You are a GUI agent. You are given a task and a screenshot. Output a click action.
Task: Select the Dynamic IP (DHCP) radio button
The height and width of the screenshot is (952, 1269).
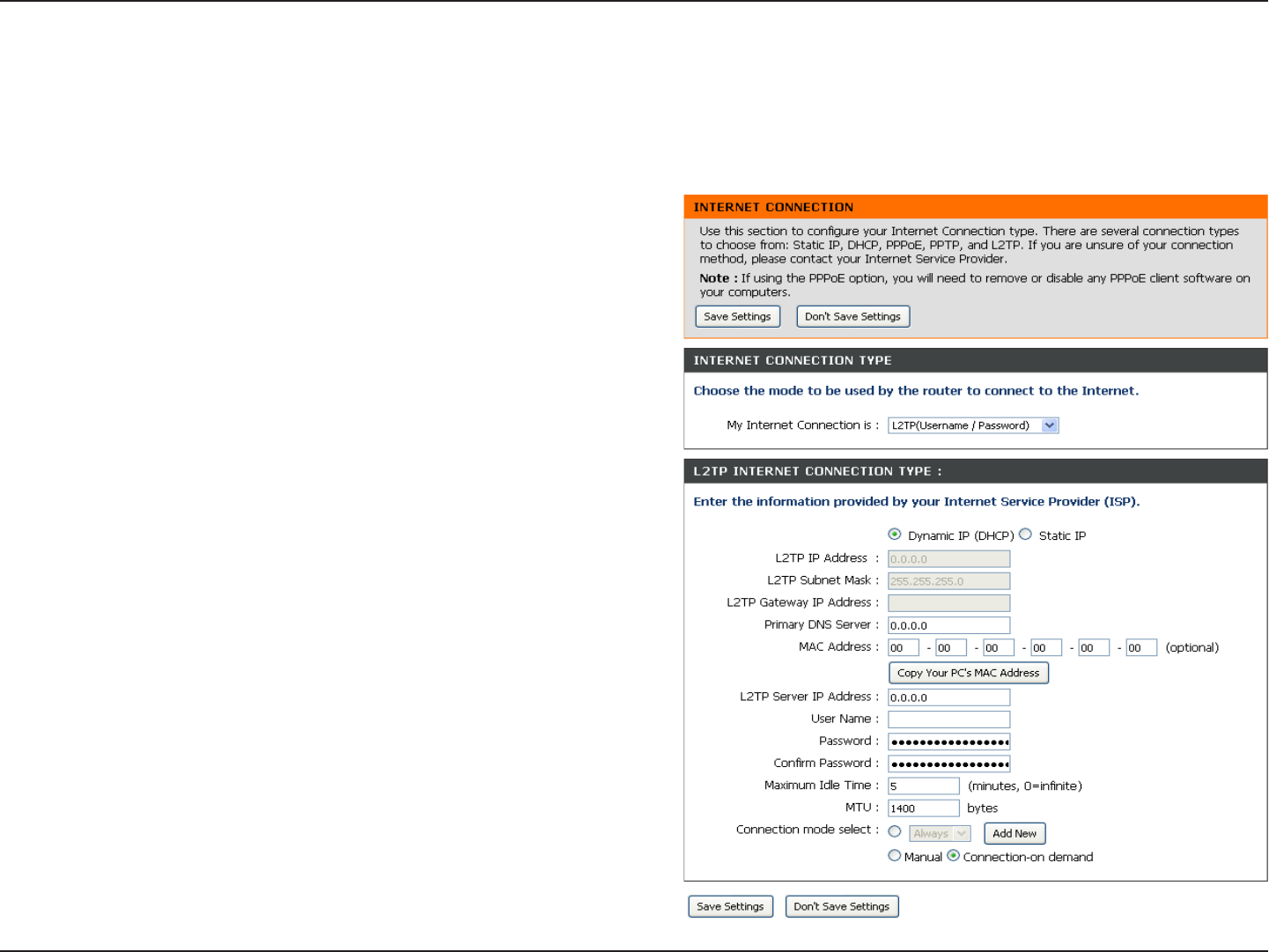pyautogui.click(x=895, y=535)
